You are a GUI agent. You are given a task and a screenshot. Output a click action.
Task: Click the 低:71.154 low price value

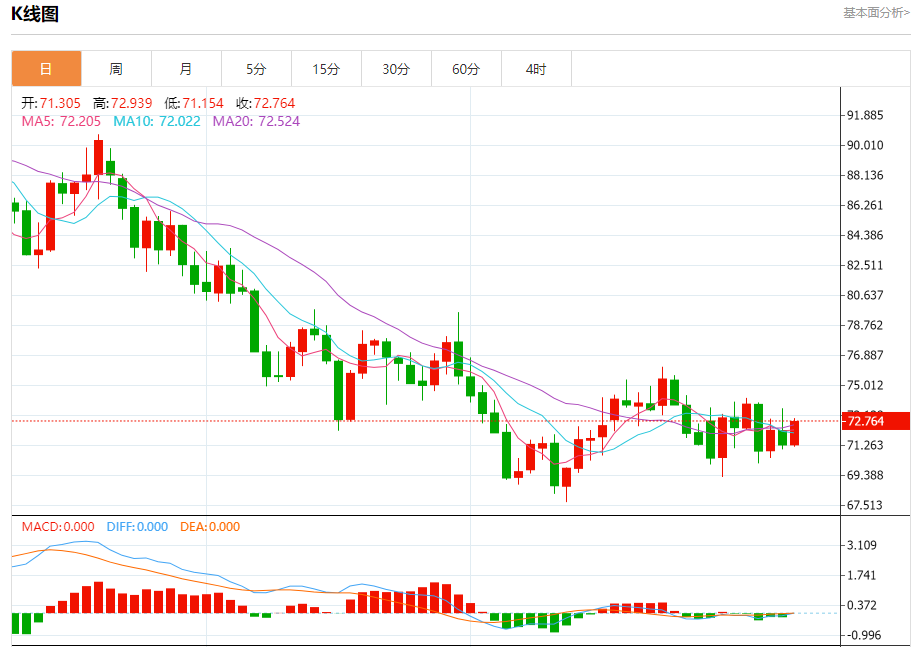[x=194, y=104]
